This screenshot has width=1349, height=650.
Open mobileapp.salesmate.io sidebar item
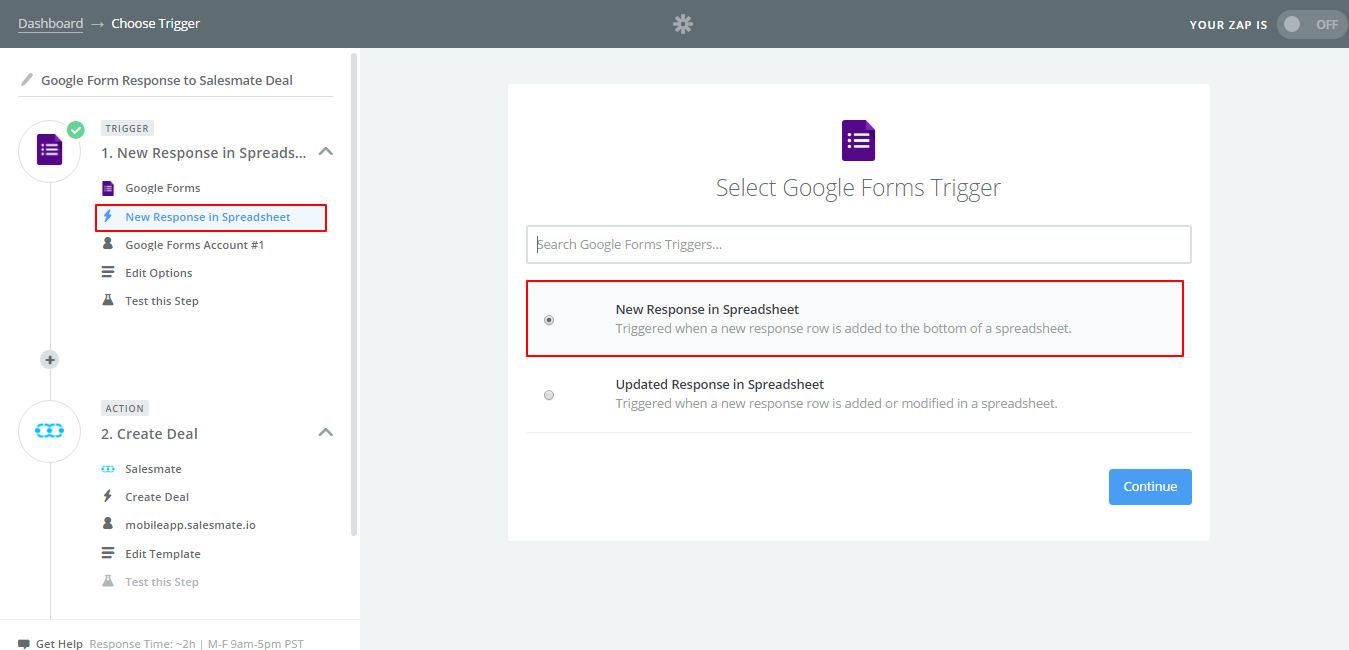(x=191, y=525)
